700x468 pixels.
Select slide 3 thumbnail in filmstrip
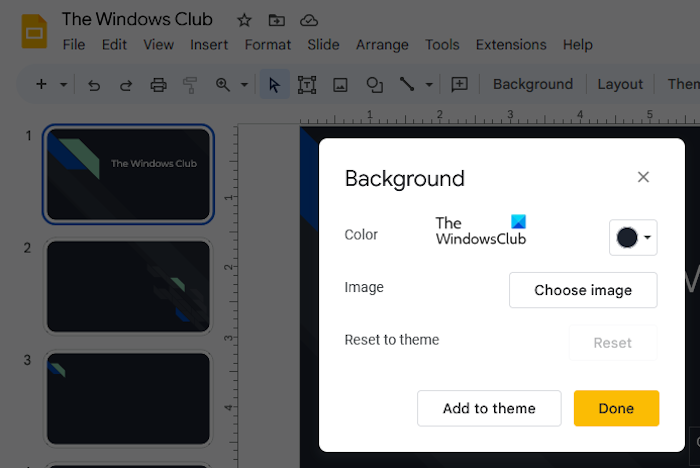(129, 398)
